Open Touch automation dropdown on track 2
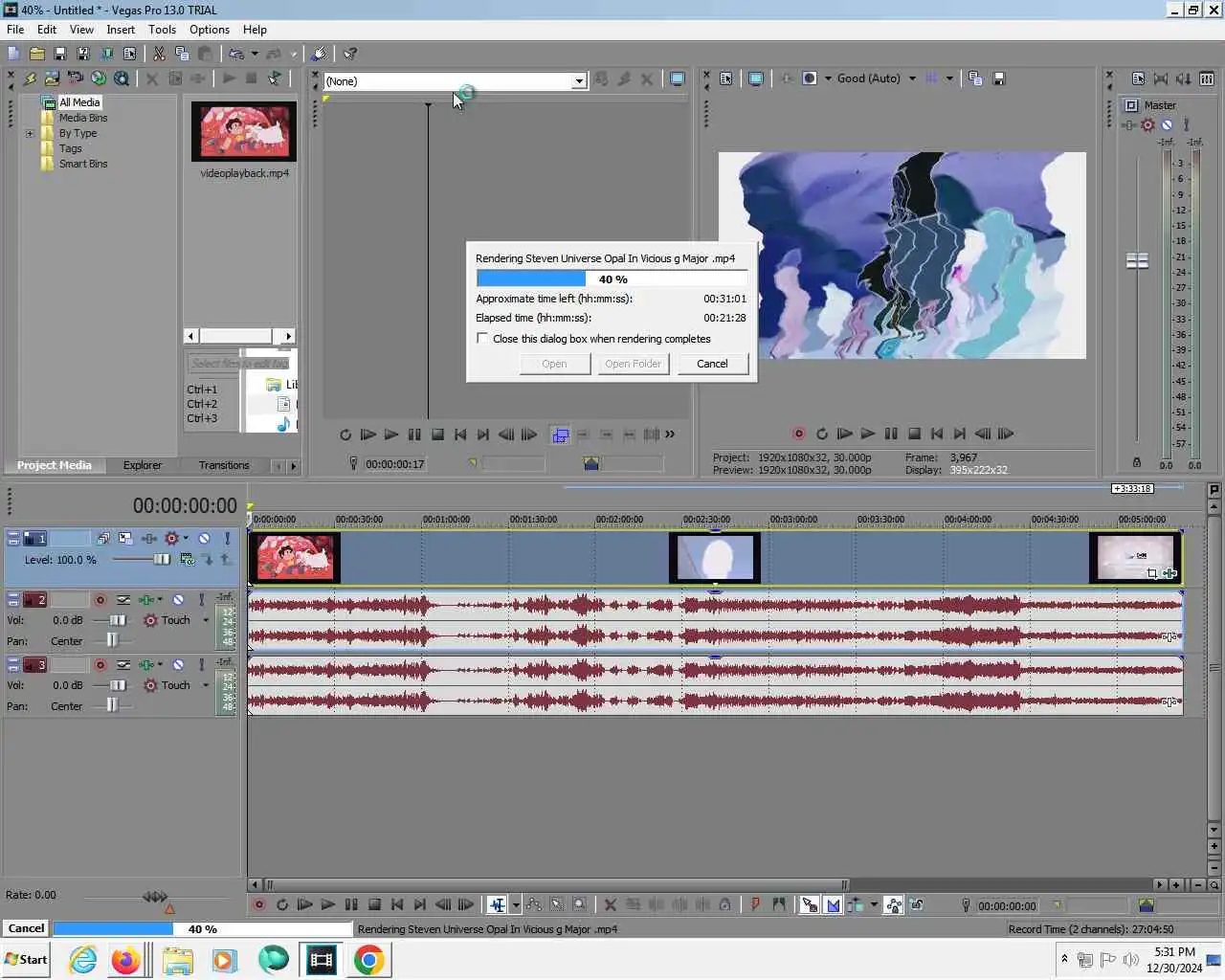This screenshot has width=1225, height=980. coord(205,620)
